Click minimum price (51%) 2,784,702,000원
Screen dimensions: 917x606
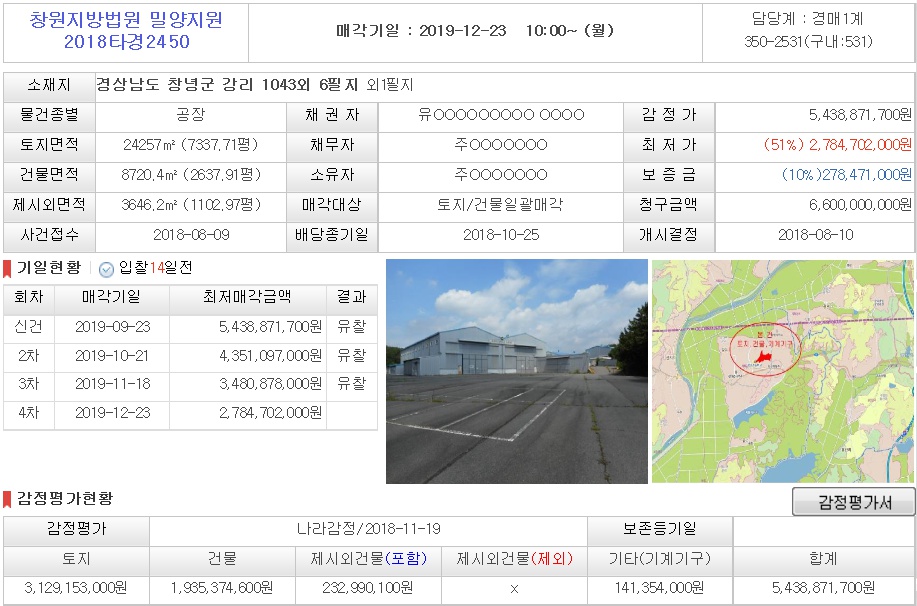pyautogui.click(x=837, y=144)
